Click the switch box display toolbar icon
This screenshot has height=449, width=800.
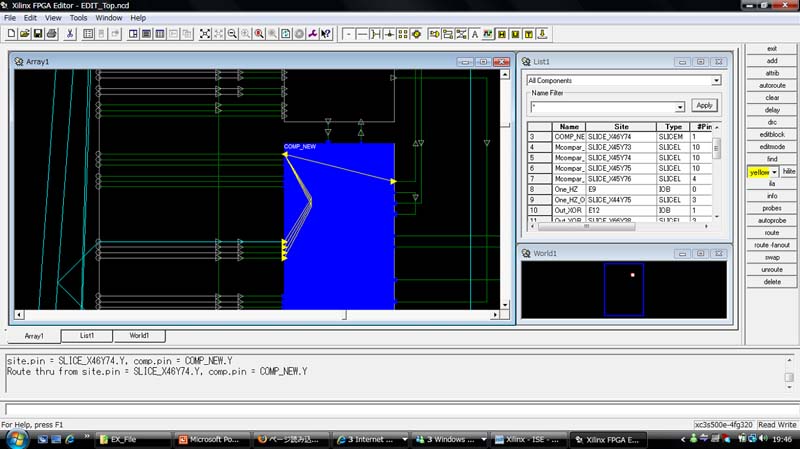point(376,34)
